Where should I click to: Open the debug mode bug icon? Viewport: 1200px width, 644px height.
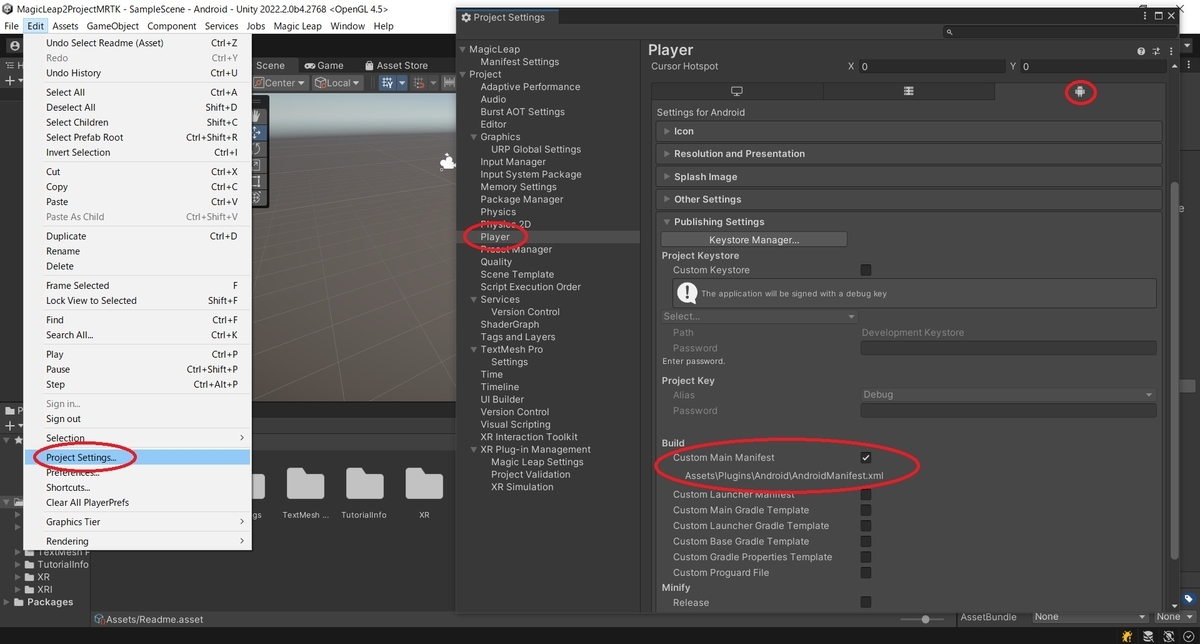tap(1127, 636)
